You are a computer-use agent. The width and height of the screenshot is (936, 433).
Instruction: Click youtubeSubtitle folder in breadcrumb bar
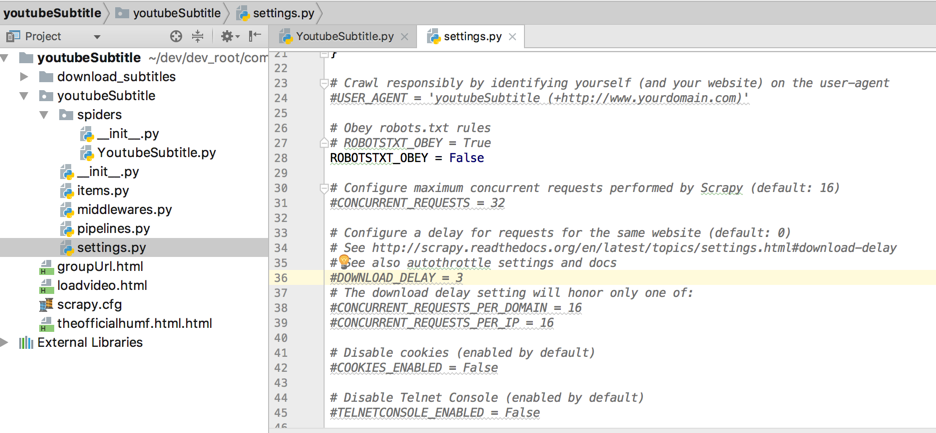point(176,13)
